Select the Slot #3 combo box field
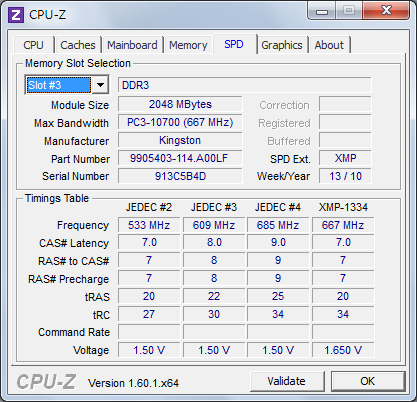Viewport: 417px width, 402px height. tap(67, 85)
